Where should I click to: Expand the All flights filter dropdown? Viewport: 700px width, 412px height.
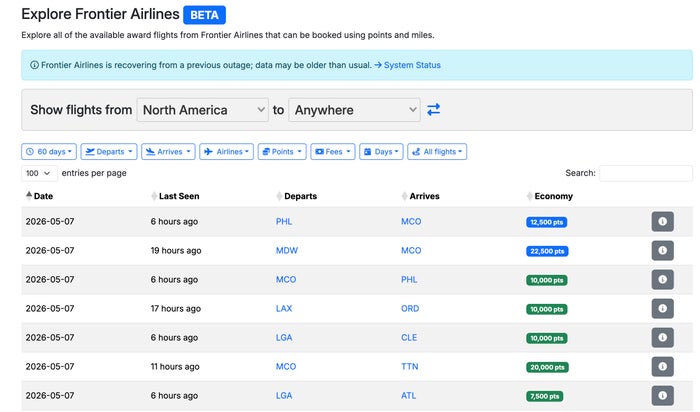(x=437, y=152)
